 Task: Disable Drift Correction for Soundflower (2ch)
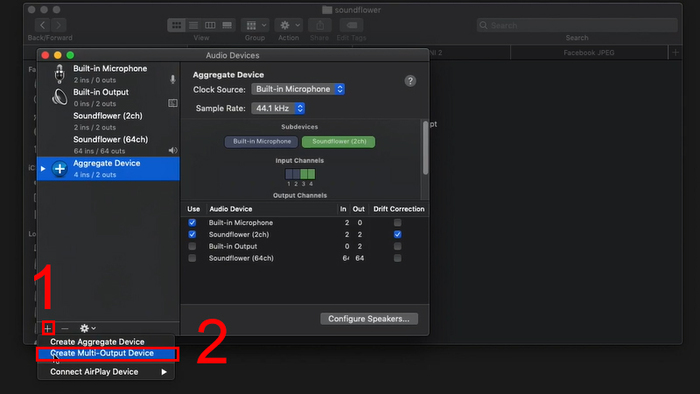tap(397, 234)
